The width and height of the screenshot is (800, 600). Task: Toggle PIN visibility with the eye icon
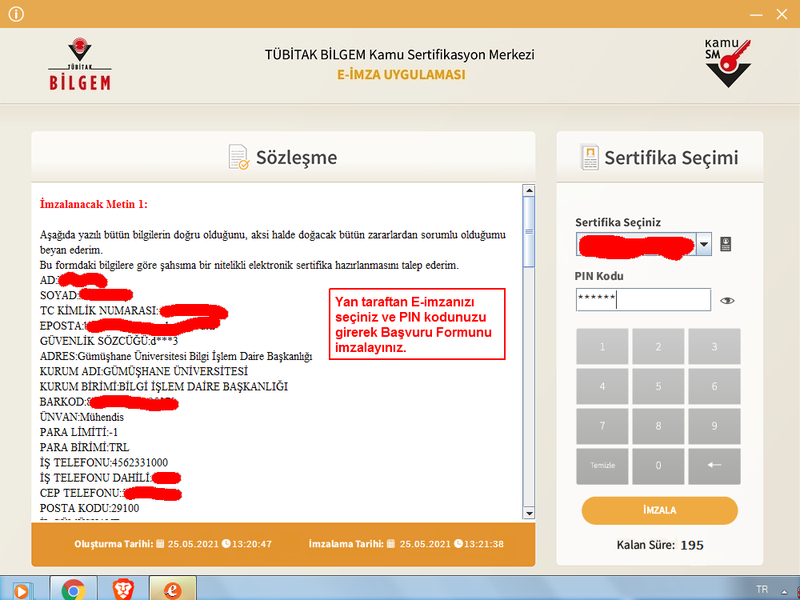point(727,299)
